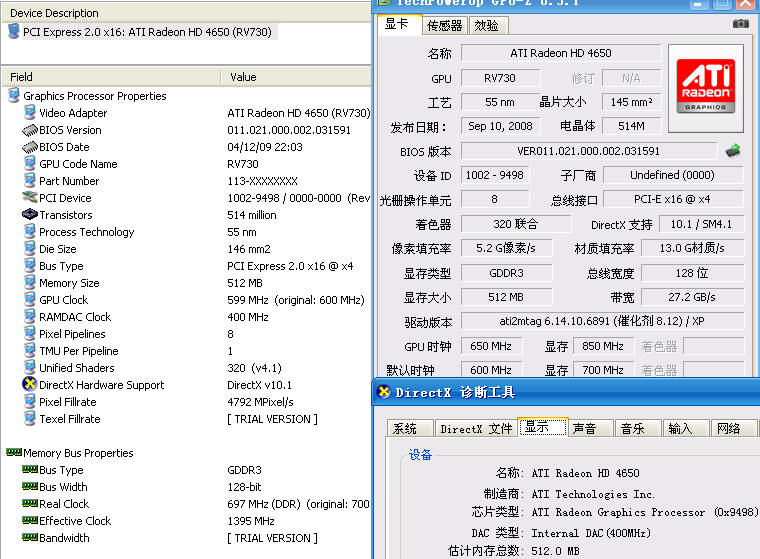The height and width of the screenshot is (559, 760).
Task: Select the value 04/12/09 22:03
Action: 265,147
